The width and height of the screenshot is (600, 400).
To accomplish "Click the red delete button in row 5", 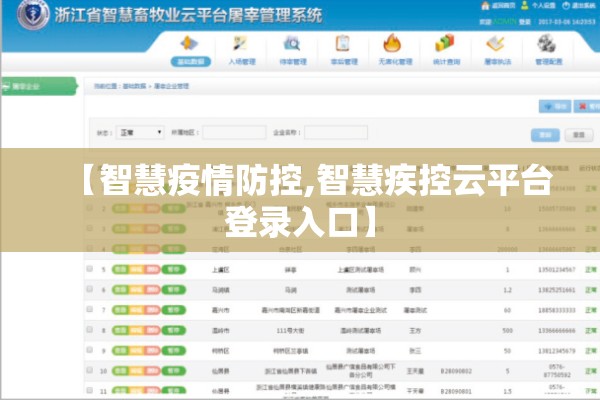I will pos(152,269).
